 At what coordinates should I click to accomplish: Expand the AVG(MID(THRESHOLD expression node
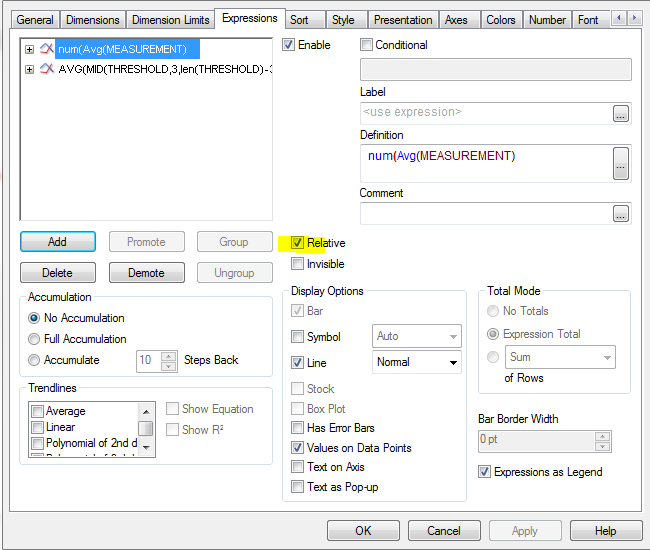click(x=29, y=69)
